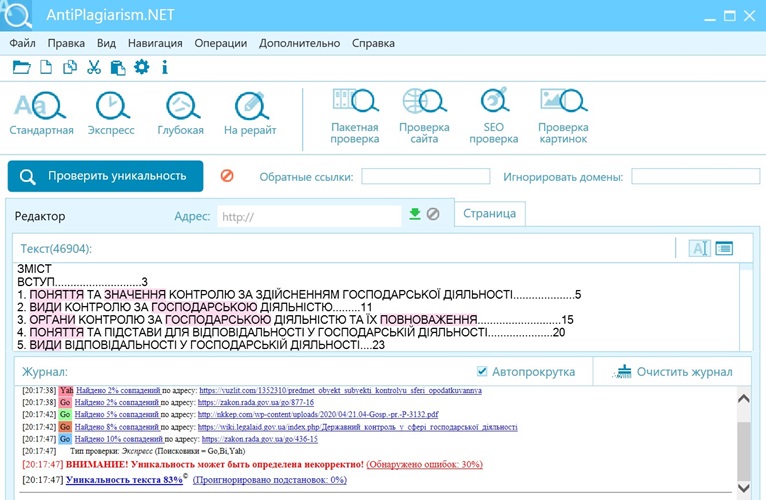766x500 pixels.
Task: Open the vuzlit.com match link
Action: coord(340,391)
